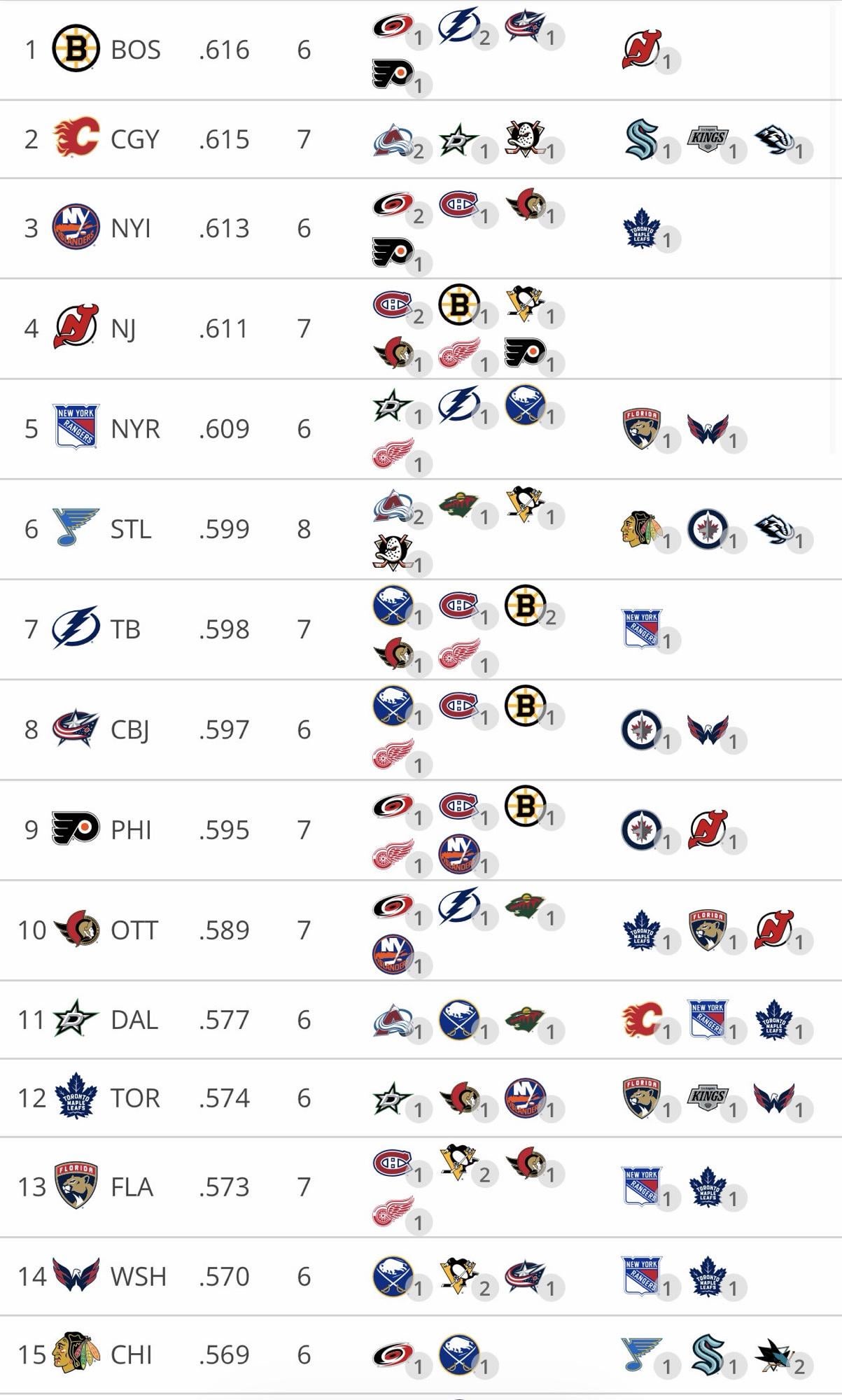
Task: Tap the Maple Leafs logo beside TOR
Action: pyautogui.click(x=76, y=1097)
